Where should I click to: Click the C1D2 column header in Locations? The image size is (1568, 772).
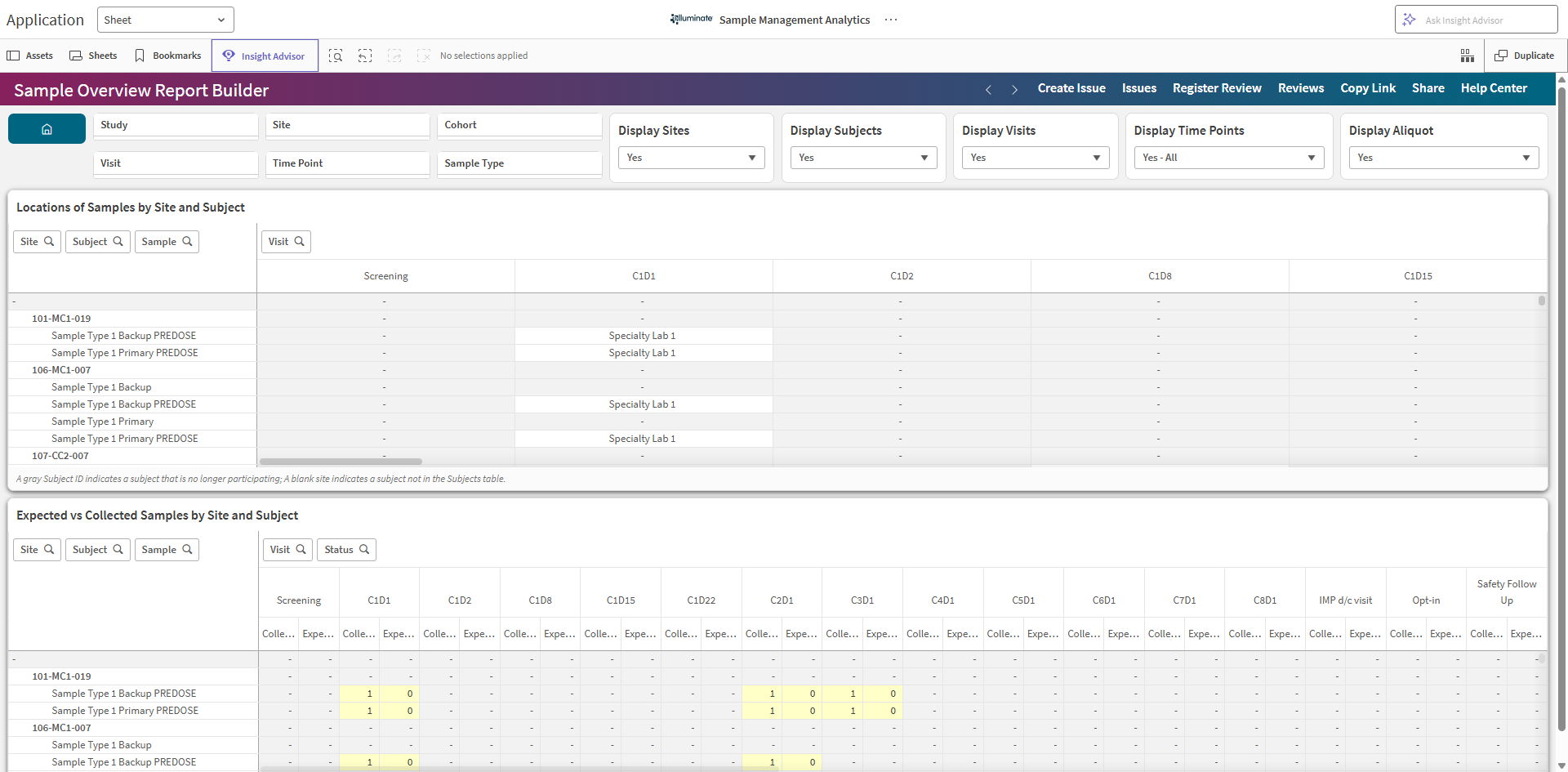click(902, 276)
